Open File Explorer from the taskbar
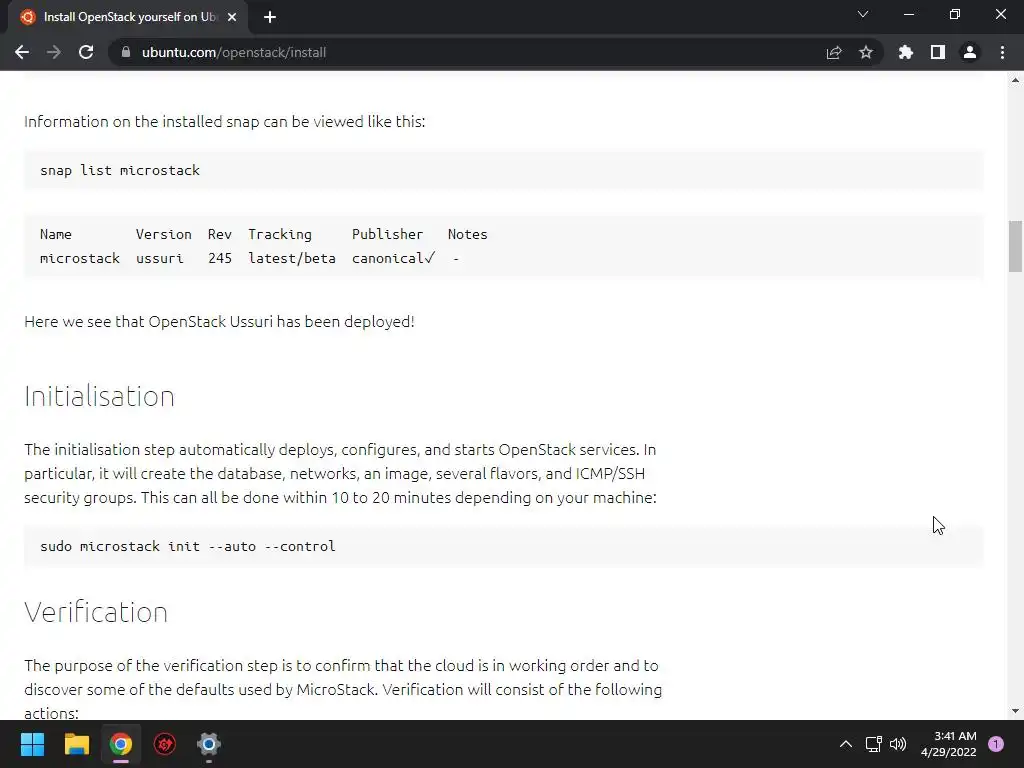Screen dimensions: 1024x768 (76, 744)
